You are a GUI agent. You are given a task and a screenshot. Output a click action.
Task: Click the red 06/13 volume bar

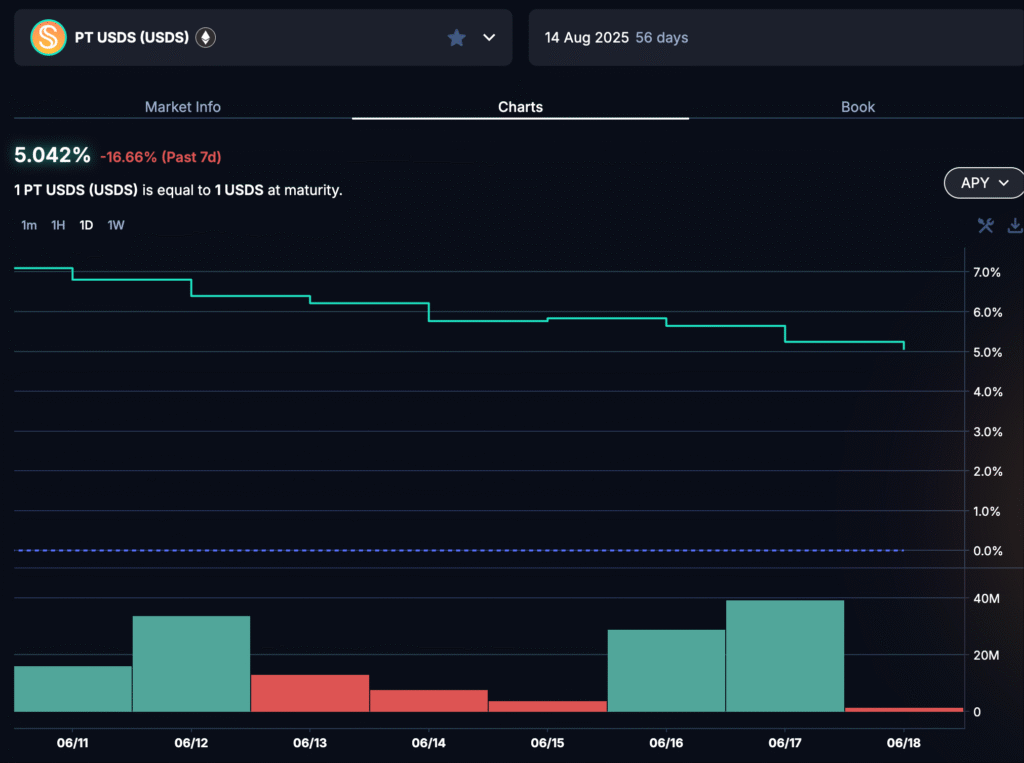click(310, 693)
